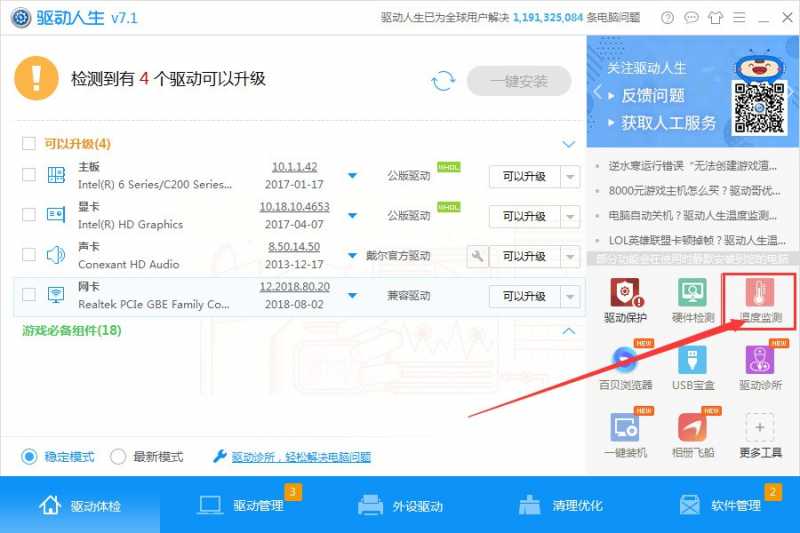
Task: Open the 获取人工服务 banner link
Action: coord(668,122)
